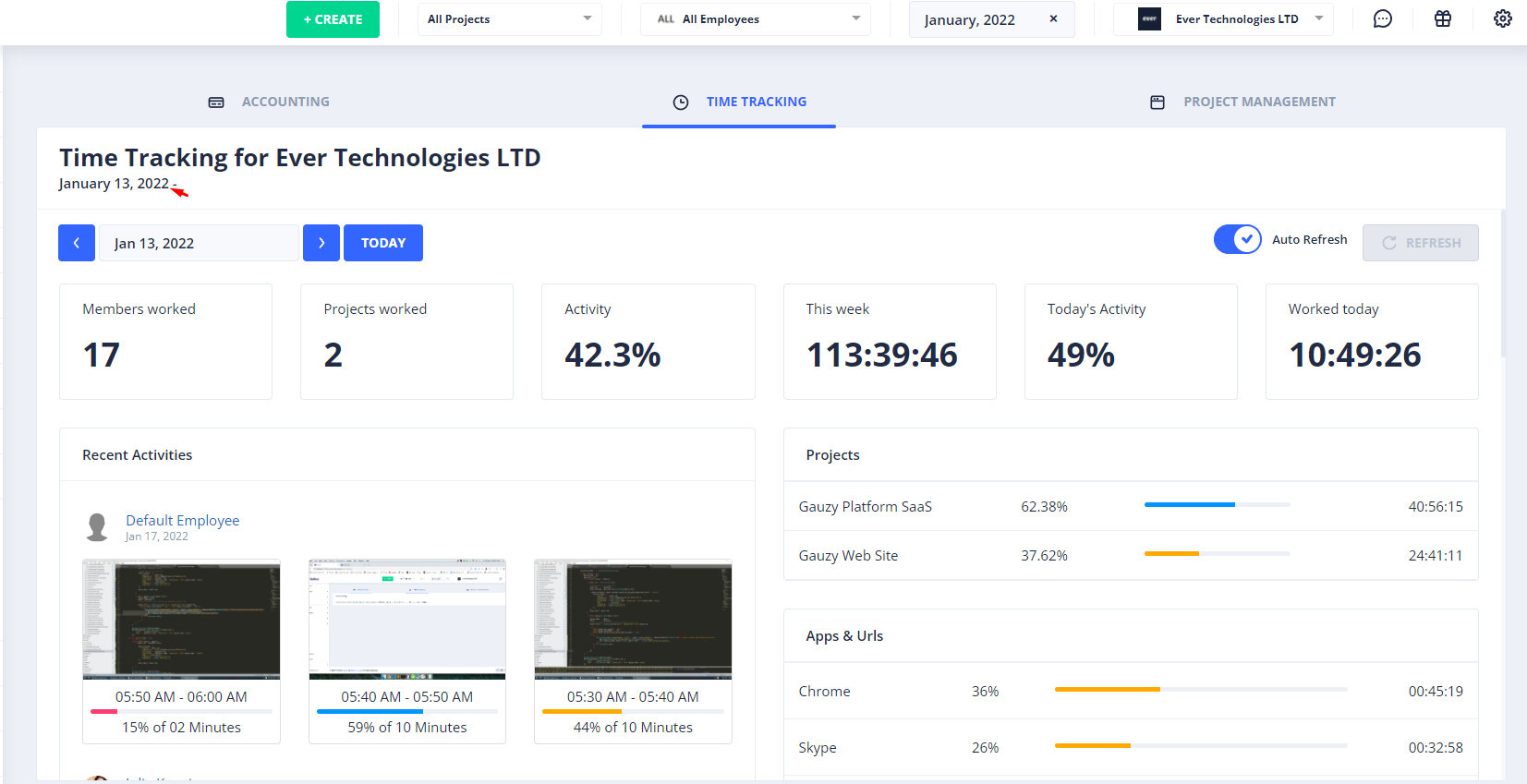Image resolution: width=1527 pixels, height=784 pixels.
Task: Click activity bar under 05:40 AM slot
Action: 407,711
